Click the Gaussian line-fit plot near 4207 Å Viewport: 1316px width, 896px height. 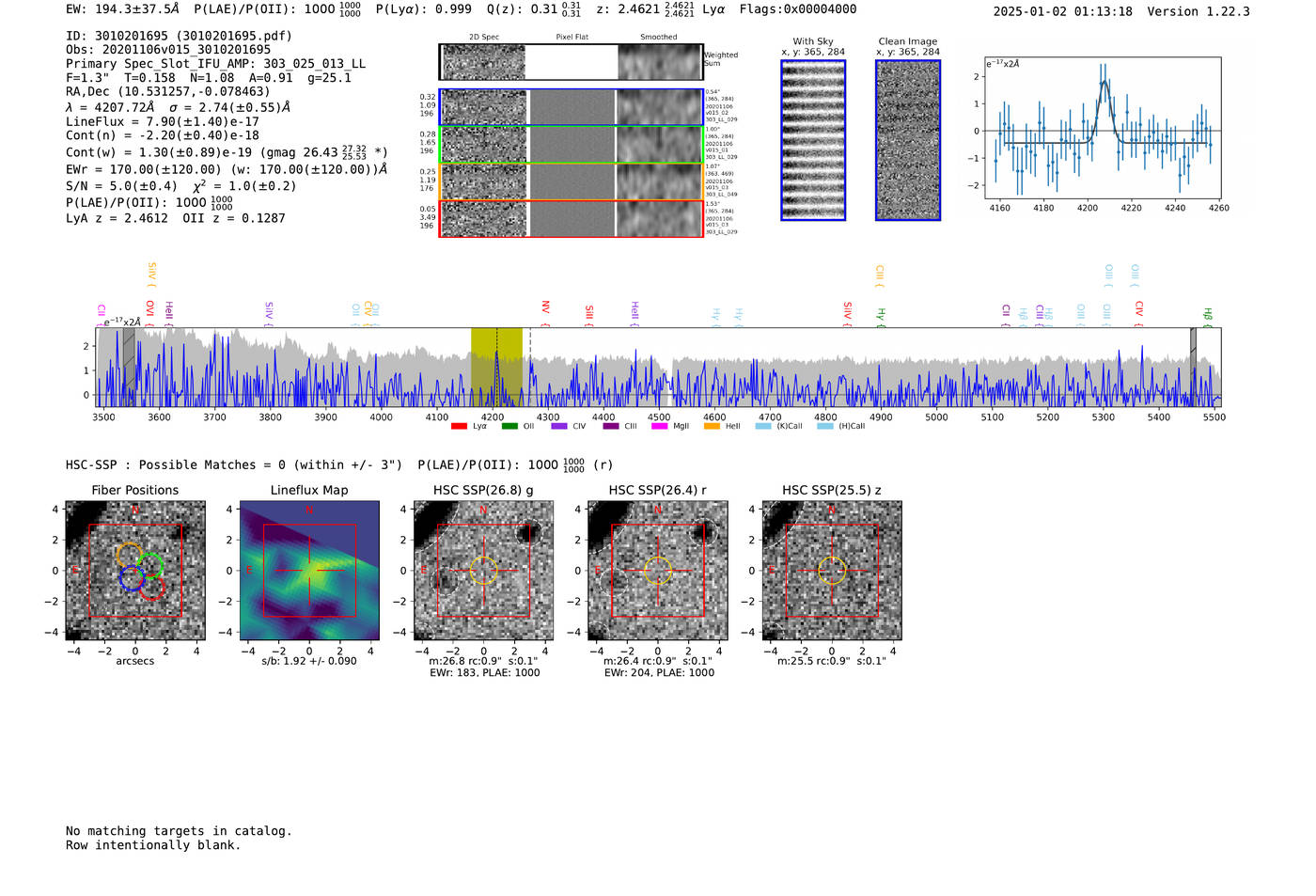tap(1102, 127)
